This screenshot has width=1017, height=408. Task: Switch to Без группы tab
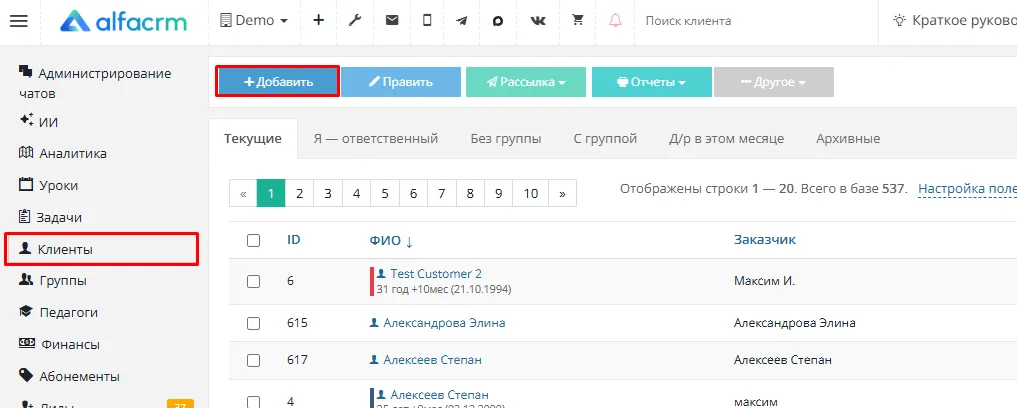[506, 139]
